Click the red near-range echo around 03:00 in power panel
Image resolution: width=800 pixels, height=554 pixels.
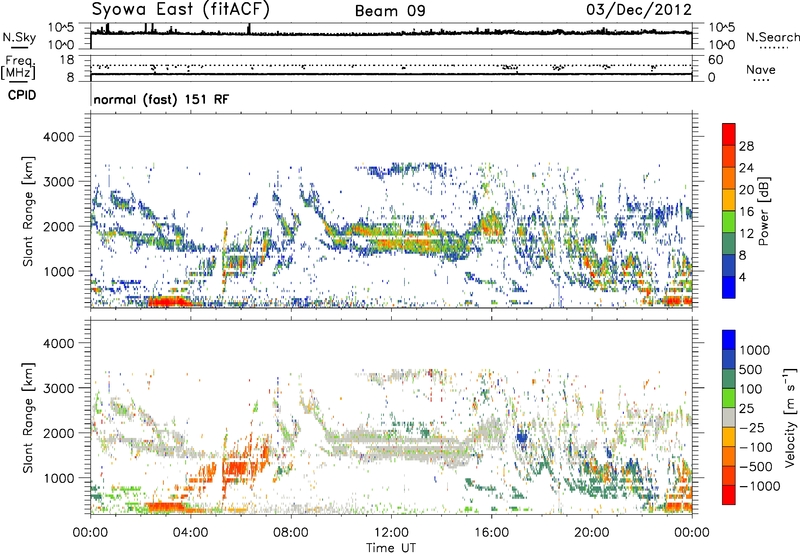(x=168, y=301)
